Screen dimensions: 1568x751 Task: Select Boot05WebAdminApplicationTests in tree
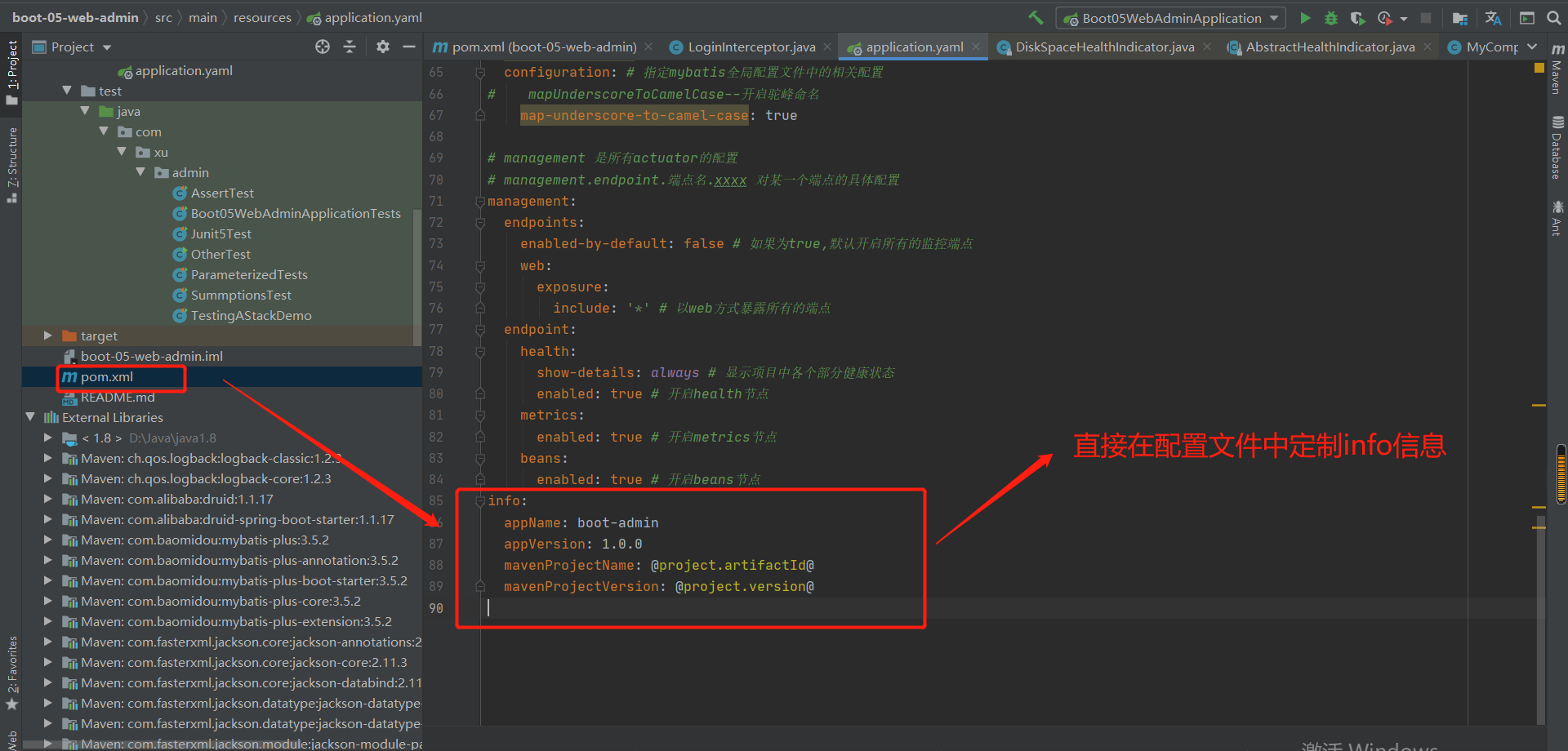296,213
